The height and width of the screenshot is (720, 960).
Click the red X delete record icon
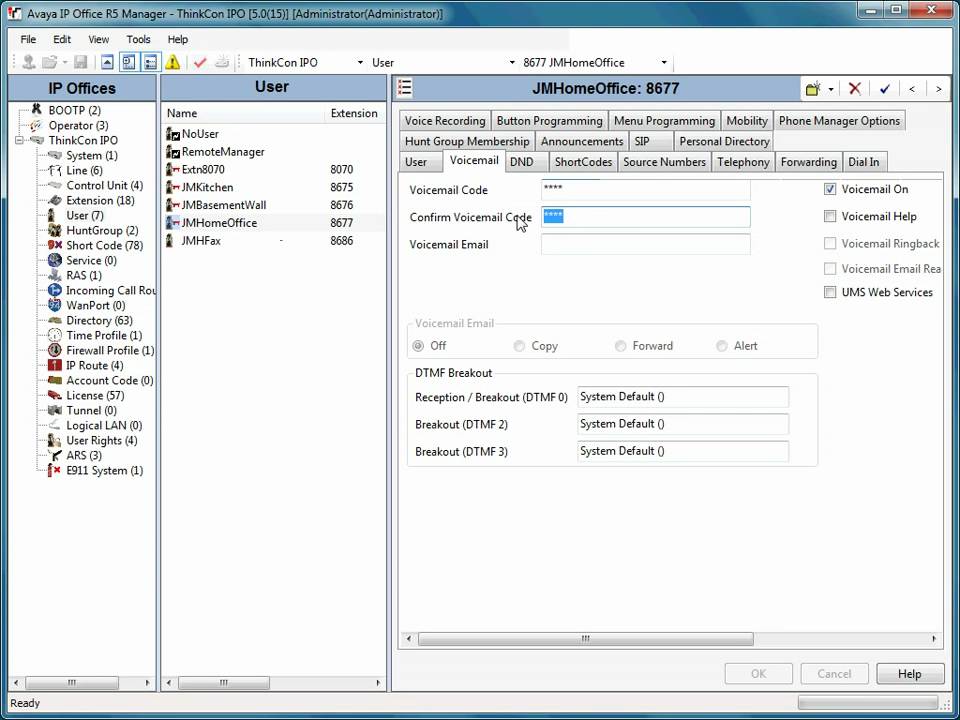[x=855, y=89]
